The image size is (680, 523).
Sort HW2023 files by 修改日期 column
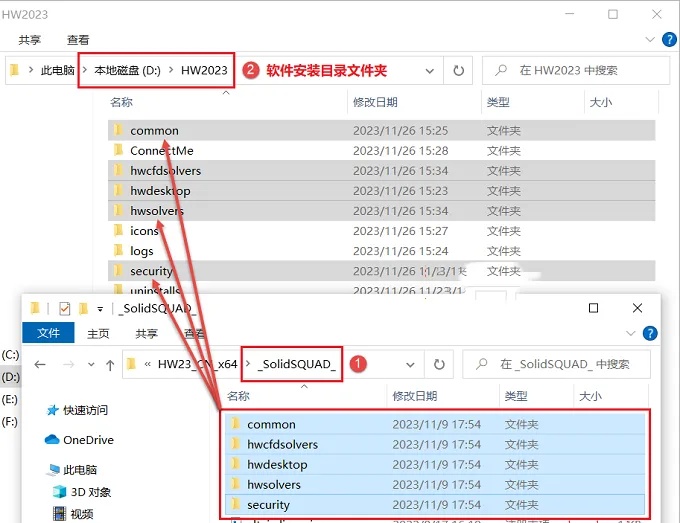tap(376, 102)
